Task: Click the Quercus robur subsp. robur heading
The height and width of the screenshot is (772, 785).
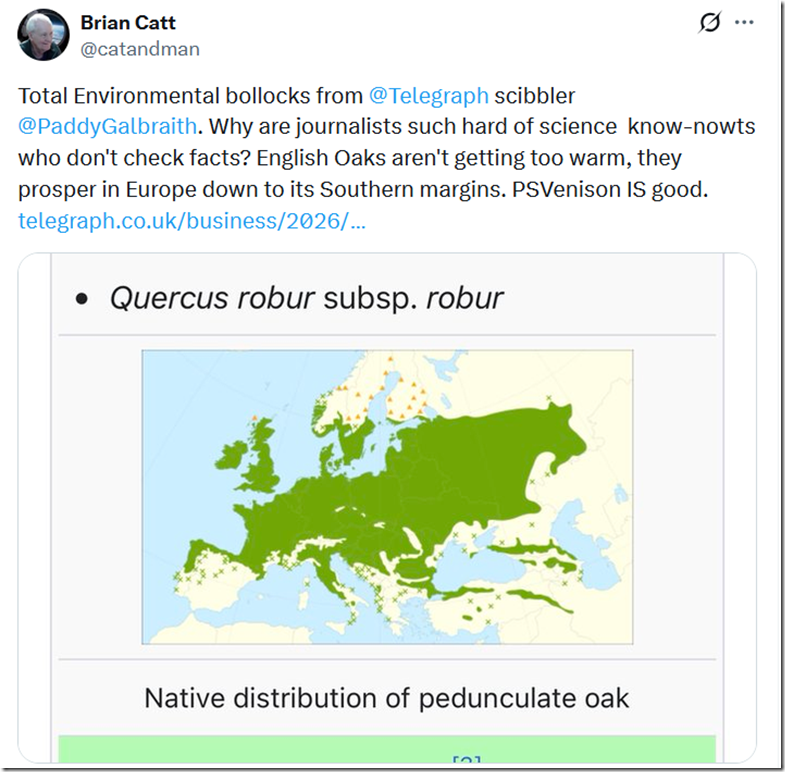Action: (306, 298)
